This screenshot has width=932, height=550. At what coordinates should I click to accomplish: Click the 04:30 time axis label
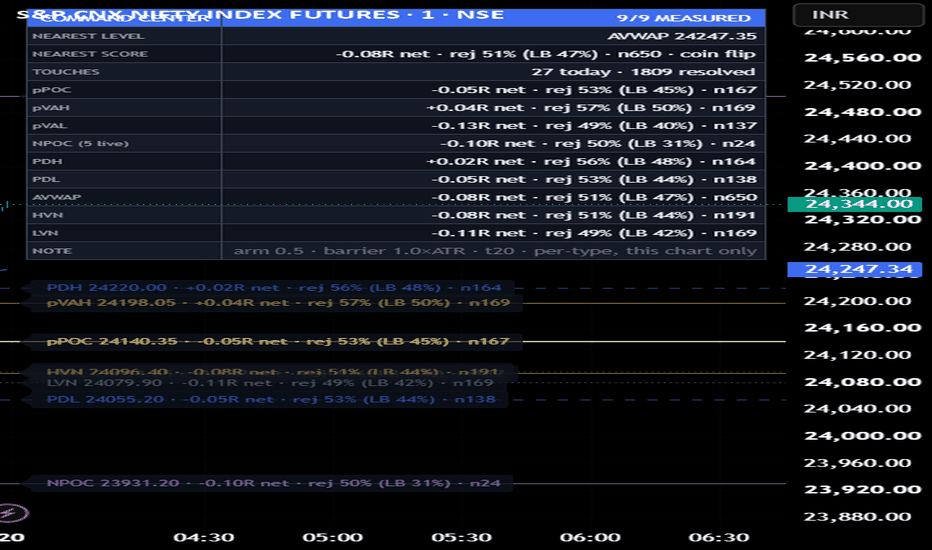[204, 538]
